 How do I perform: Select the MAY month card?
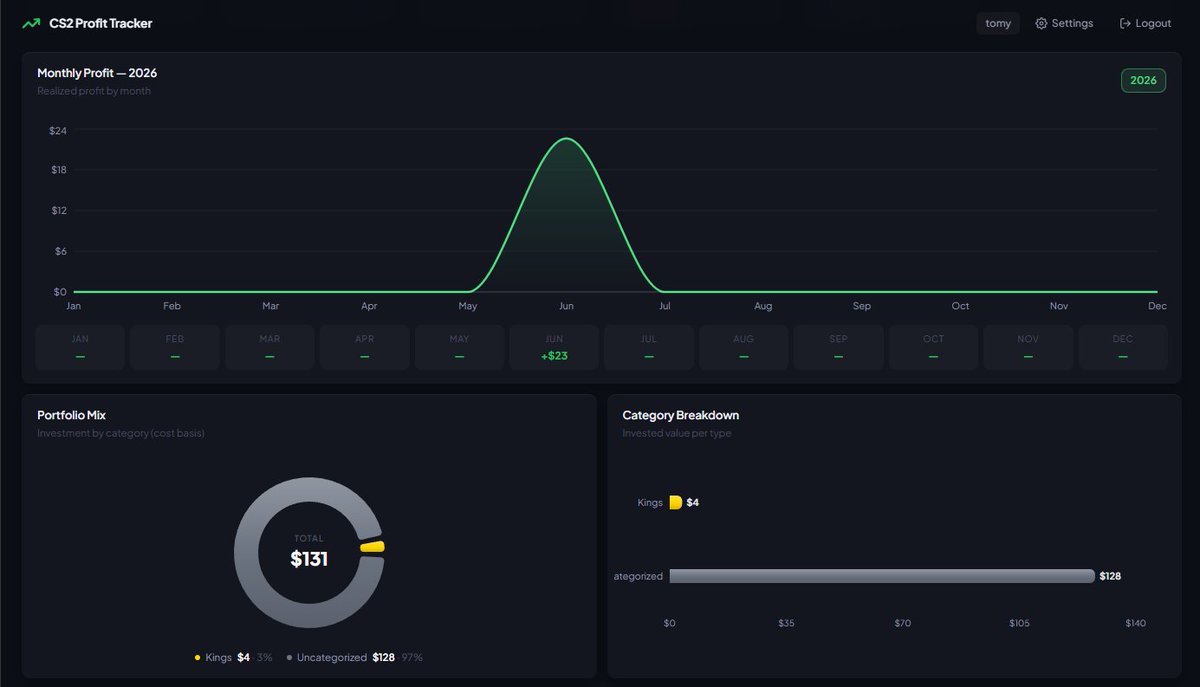click(x=459, y=347)
